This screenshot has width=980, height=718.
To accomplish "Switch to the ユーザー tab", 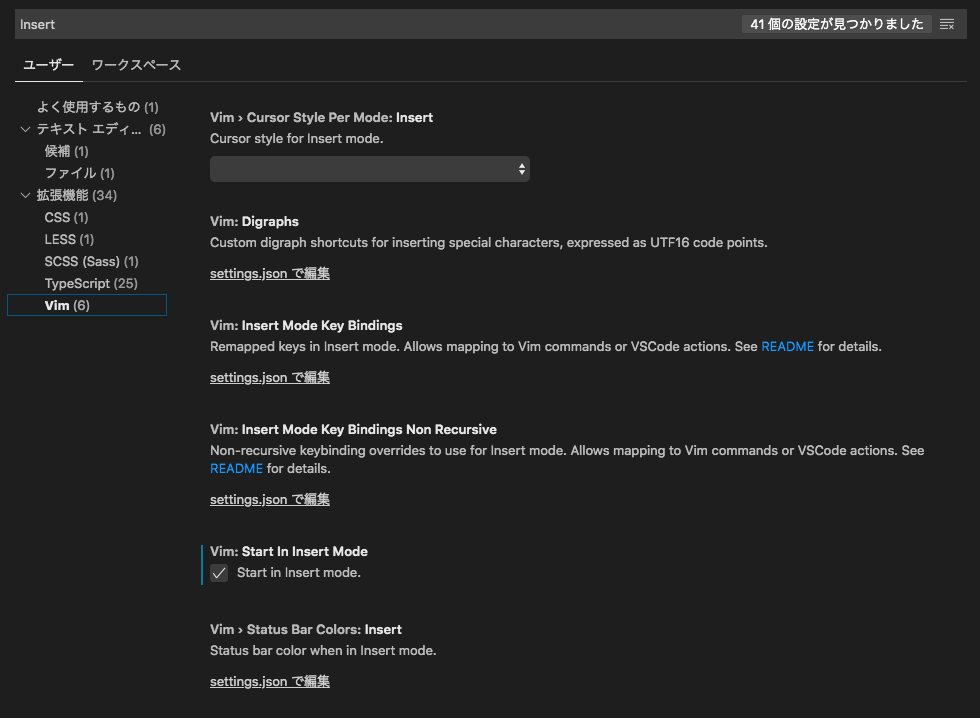I will click(x=49, y=65).
